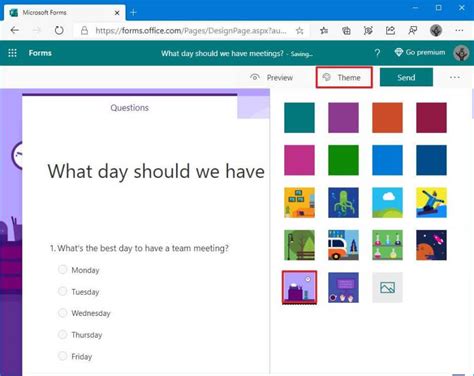Select the orange color theme
Viewport: 474px width, 376px height.
click(x=387, y=118)
